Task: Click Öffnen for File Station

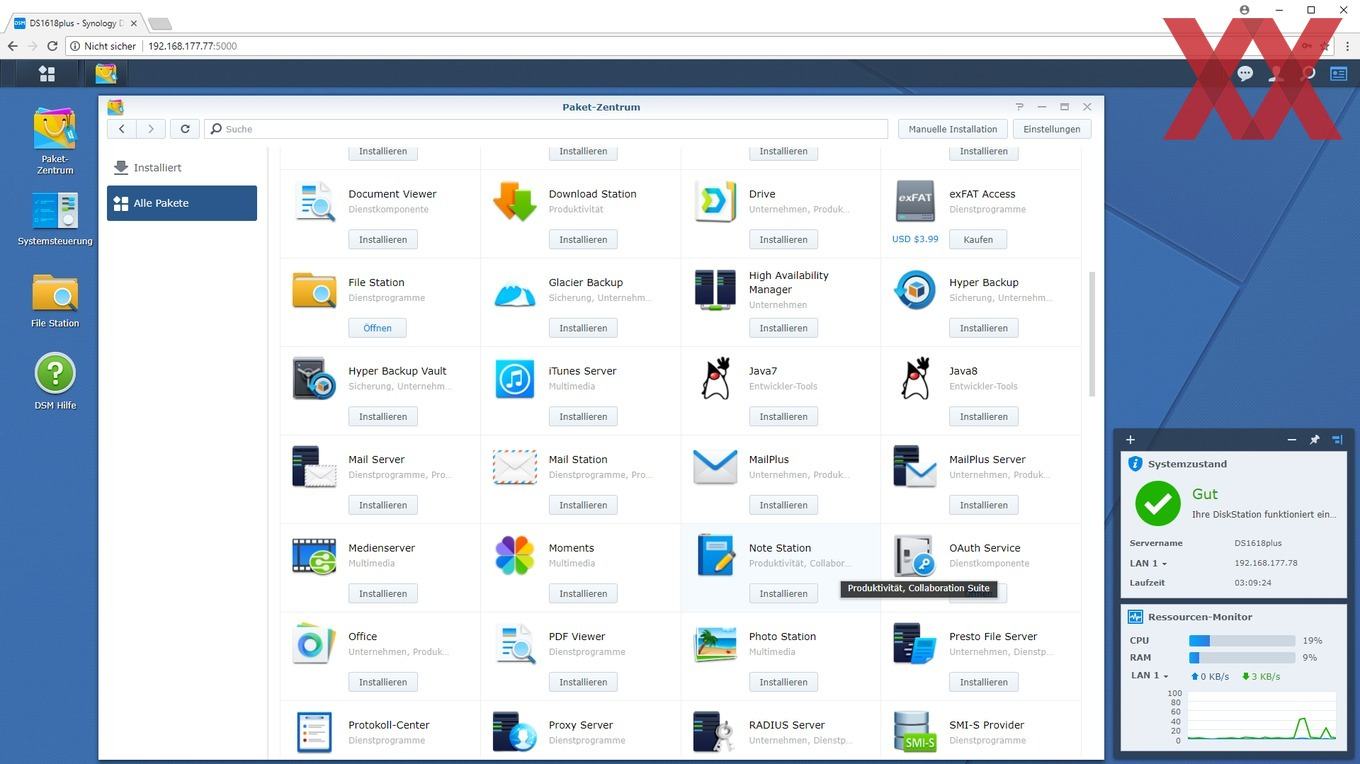Action: pos(377,328)
